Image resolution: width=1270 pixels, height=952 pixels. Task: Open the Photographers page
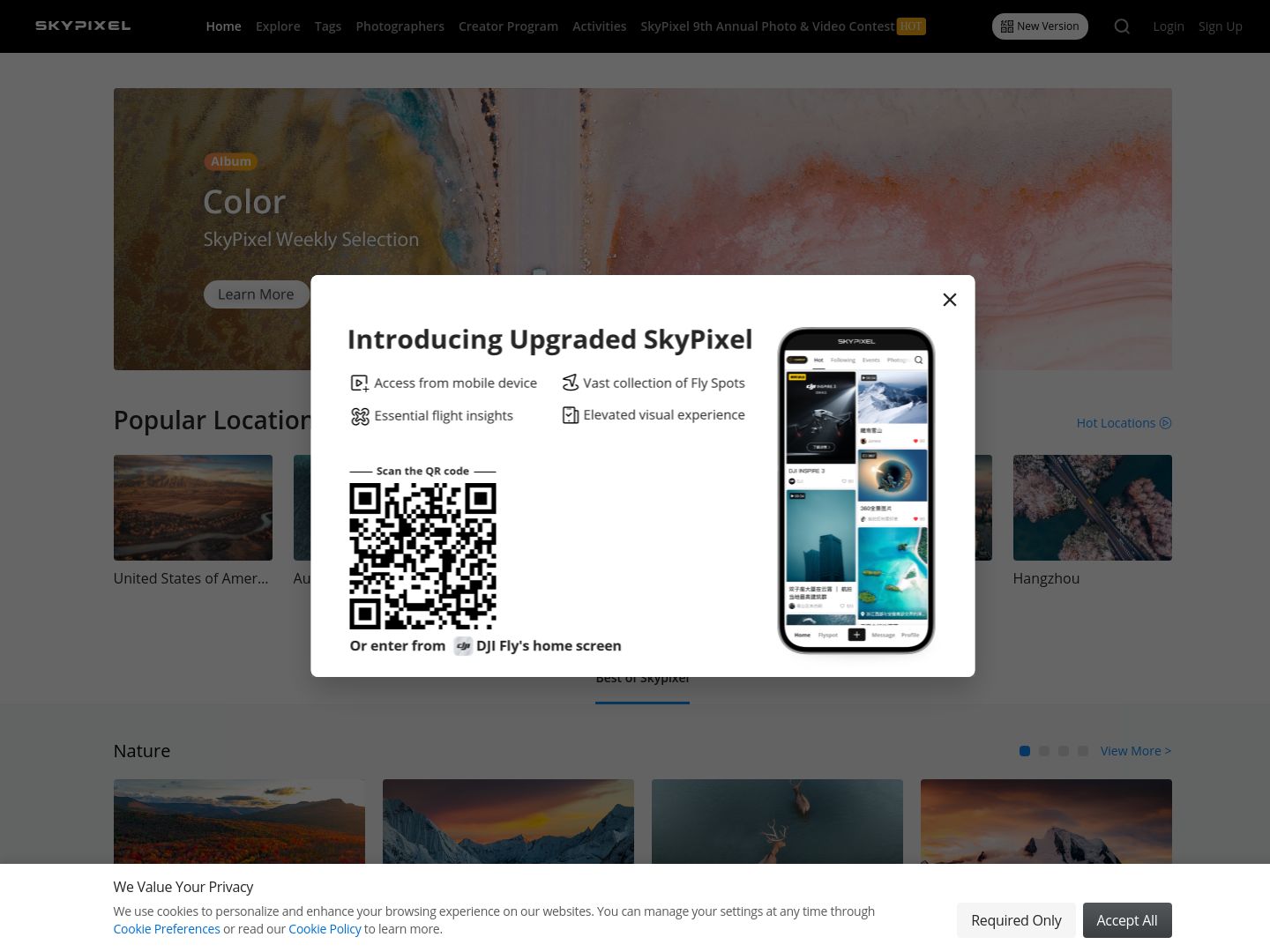[x=400, y=26]
